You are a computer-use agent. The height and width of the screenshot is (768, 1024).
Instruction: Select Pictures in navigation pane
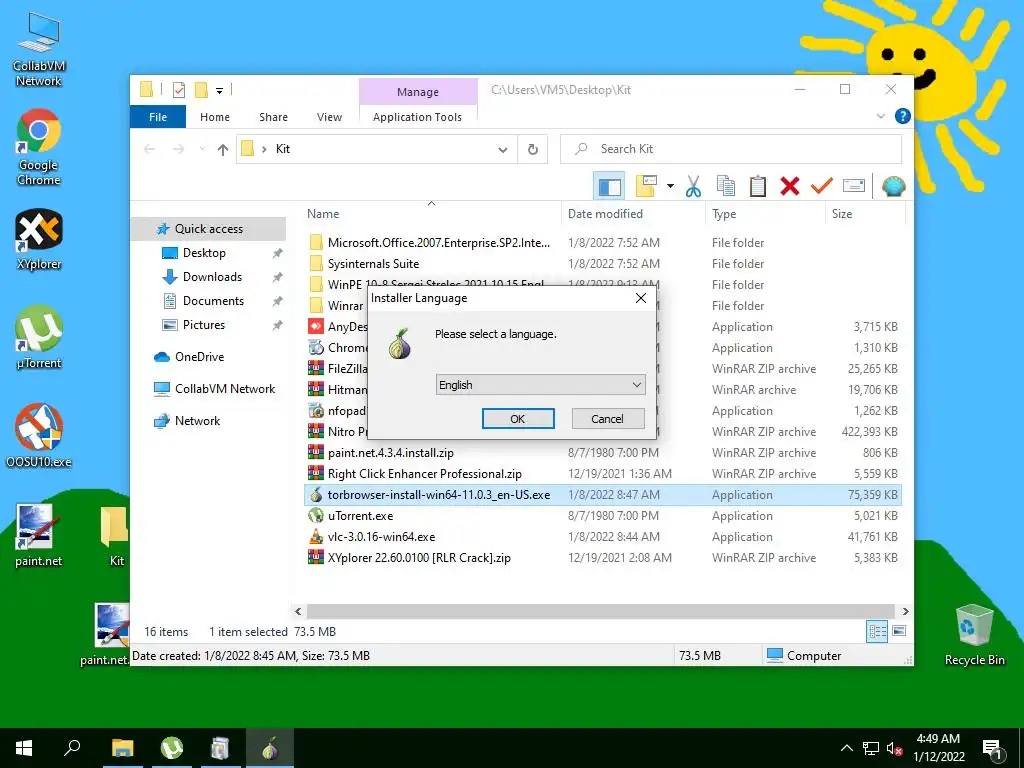click(204, 325)
